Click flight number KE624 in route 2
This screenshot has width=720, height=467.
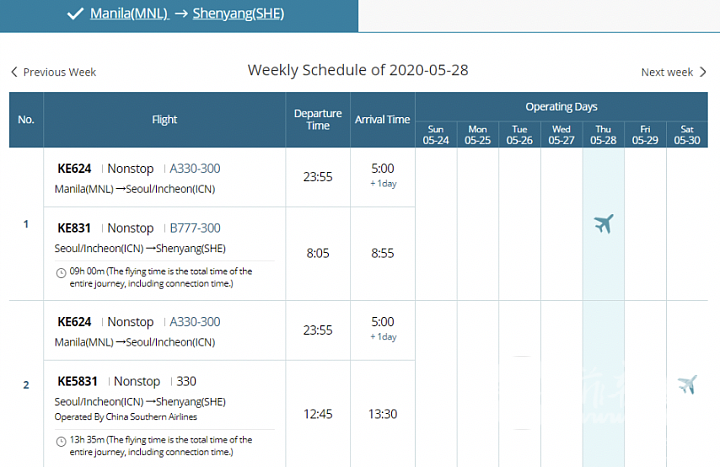click(74, 322)
